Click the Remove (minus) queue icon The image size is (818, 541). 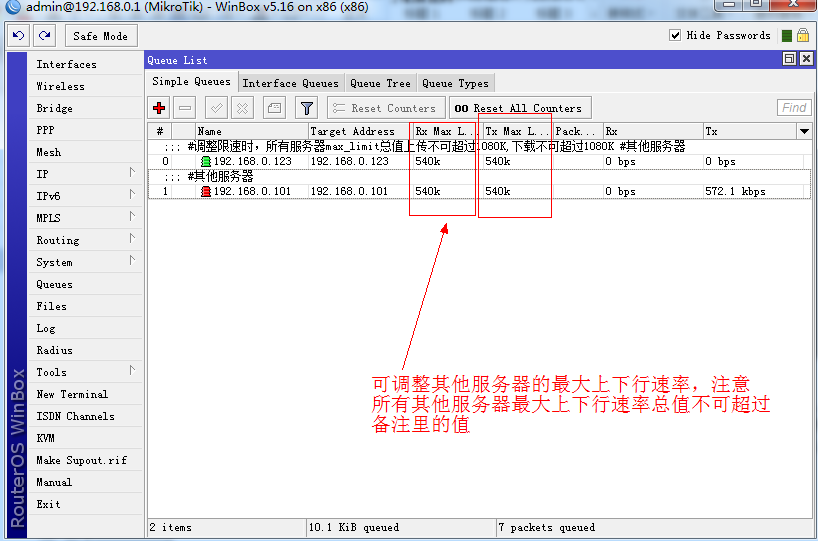pyautogui.click(x=185, y=108)
